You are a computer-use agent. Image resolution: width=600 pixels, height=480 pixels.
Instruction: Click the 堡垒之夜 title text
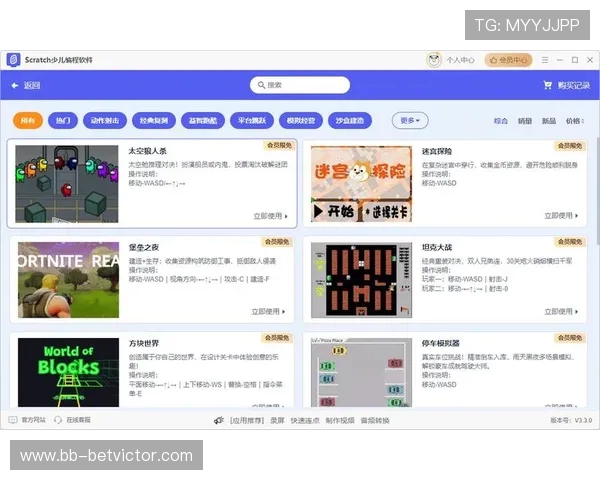[x=144, y=248]
